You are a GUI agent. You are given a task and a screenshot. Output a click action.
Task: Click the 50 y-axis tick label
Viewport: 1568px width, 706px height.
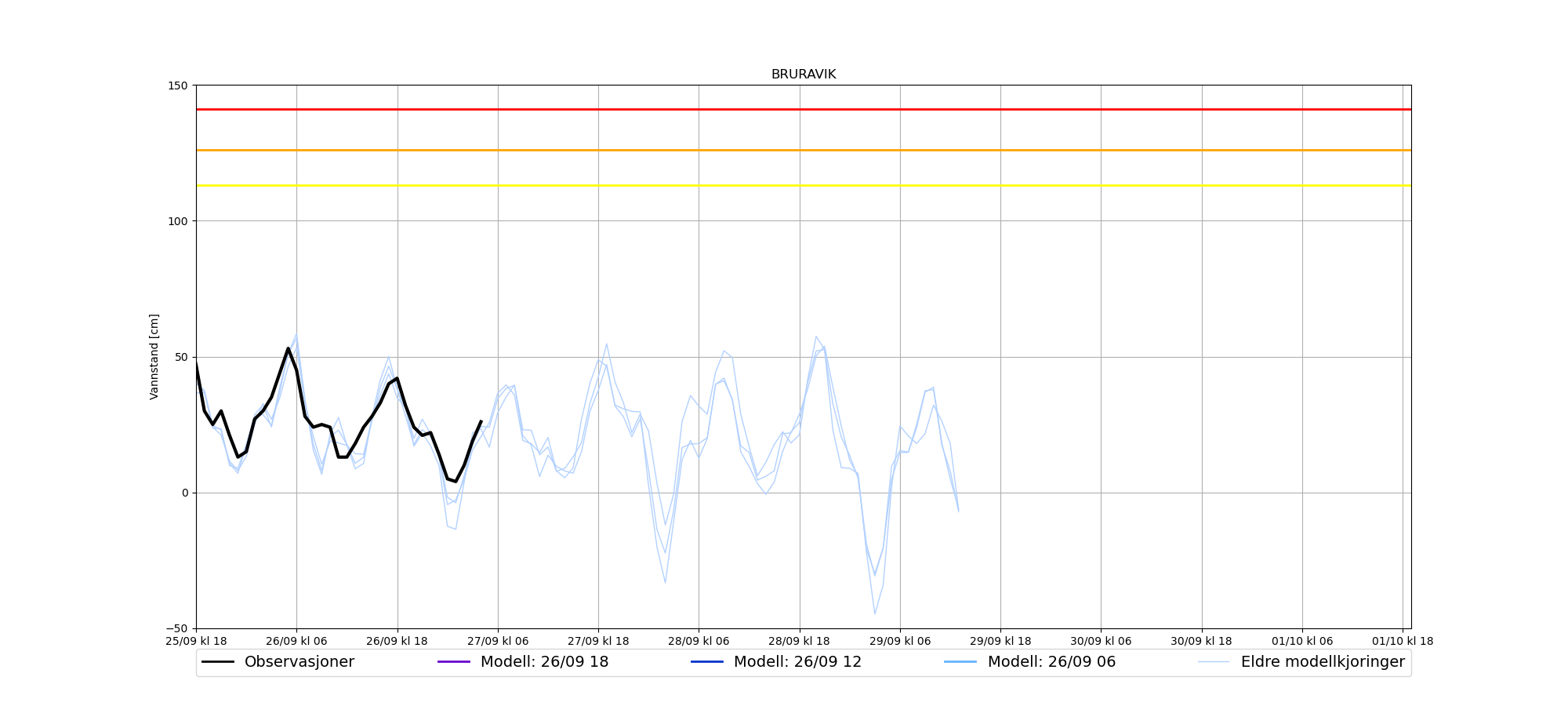coord(182,357)
